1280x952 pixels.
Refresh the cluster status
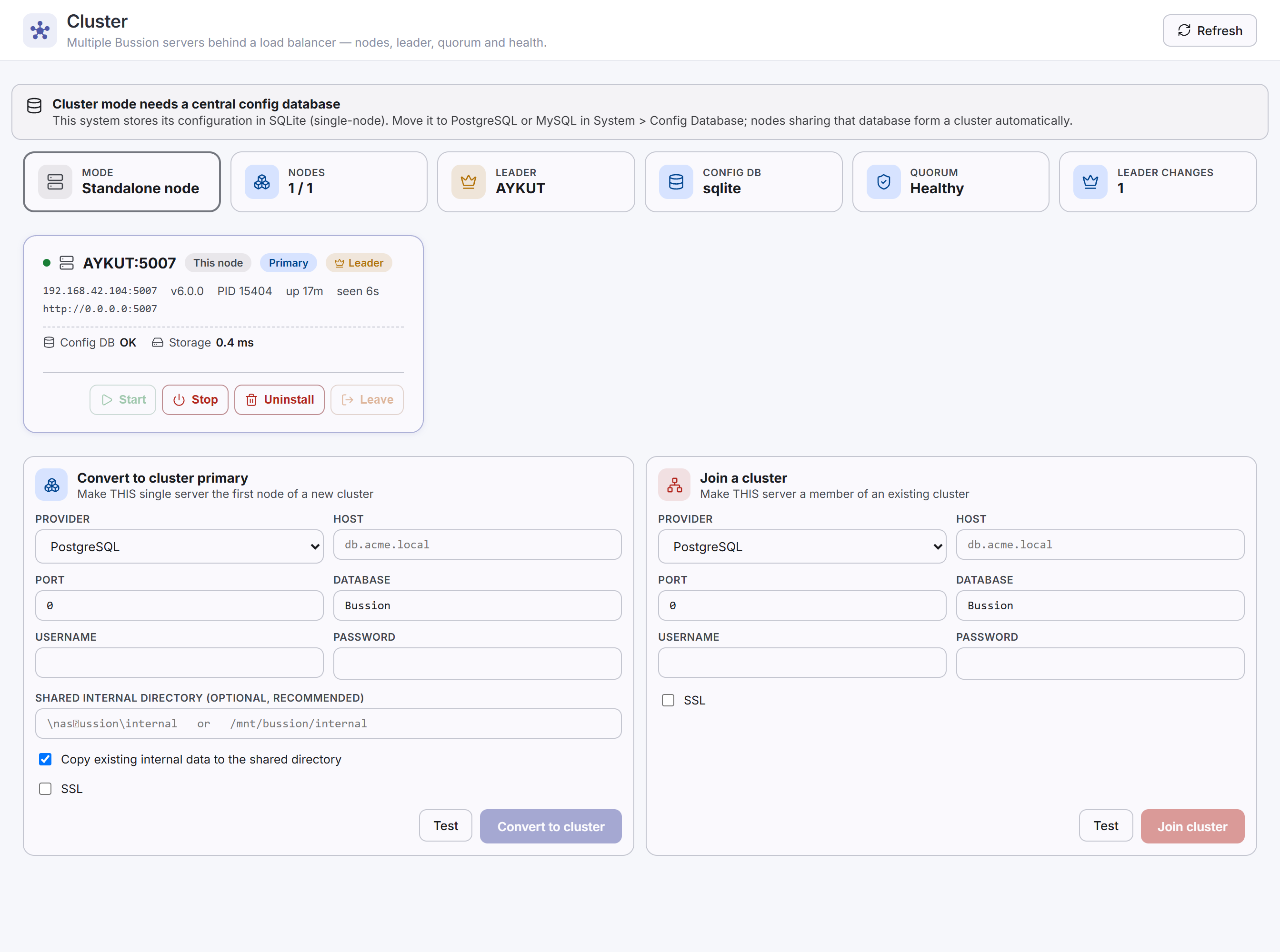[1210, 30]
